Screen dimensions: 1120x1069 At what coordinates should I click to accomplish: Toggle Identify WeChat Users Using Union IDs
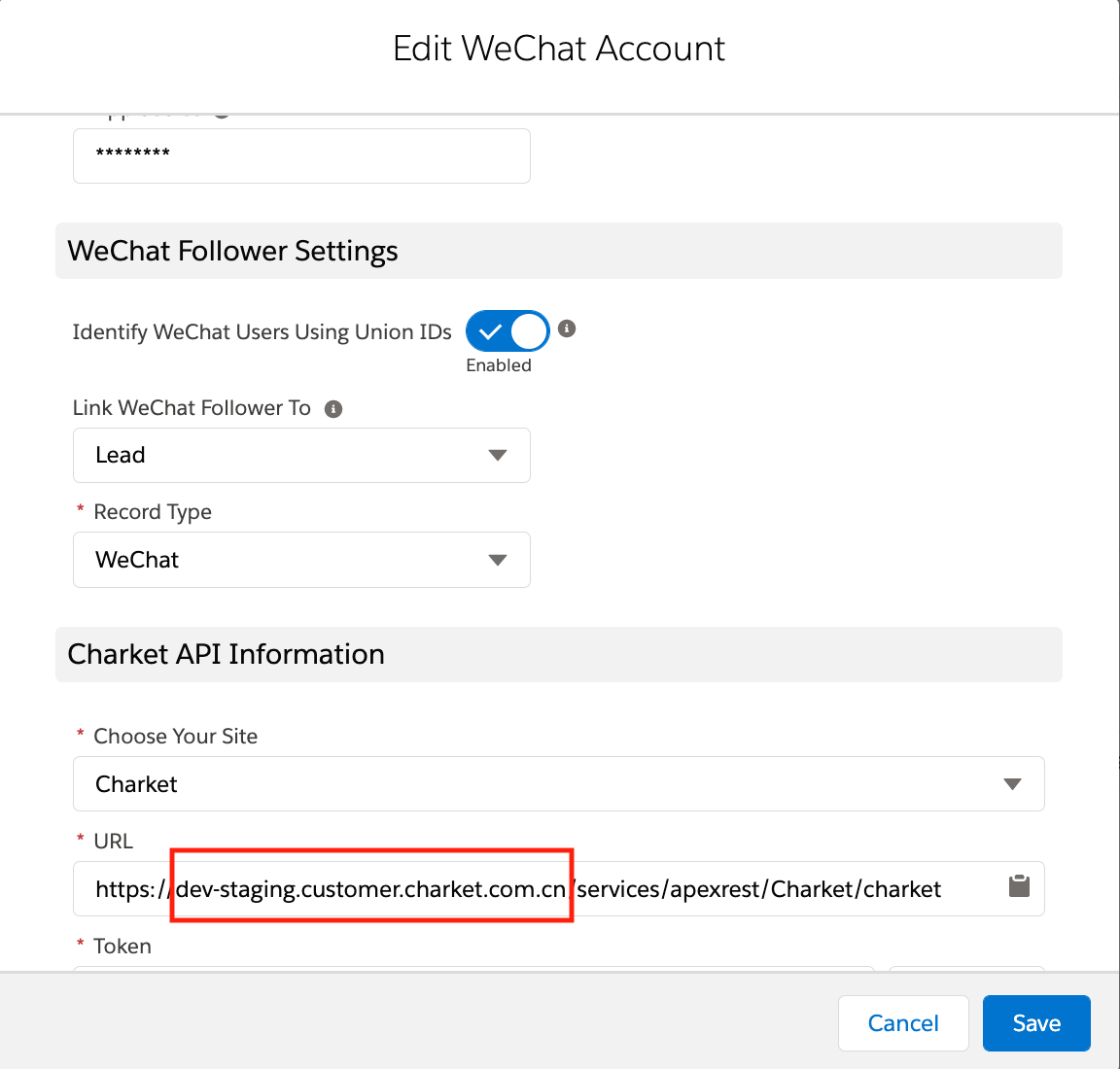(507, 331)
